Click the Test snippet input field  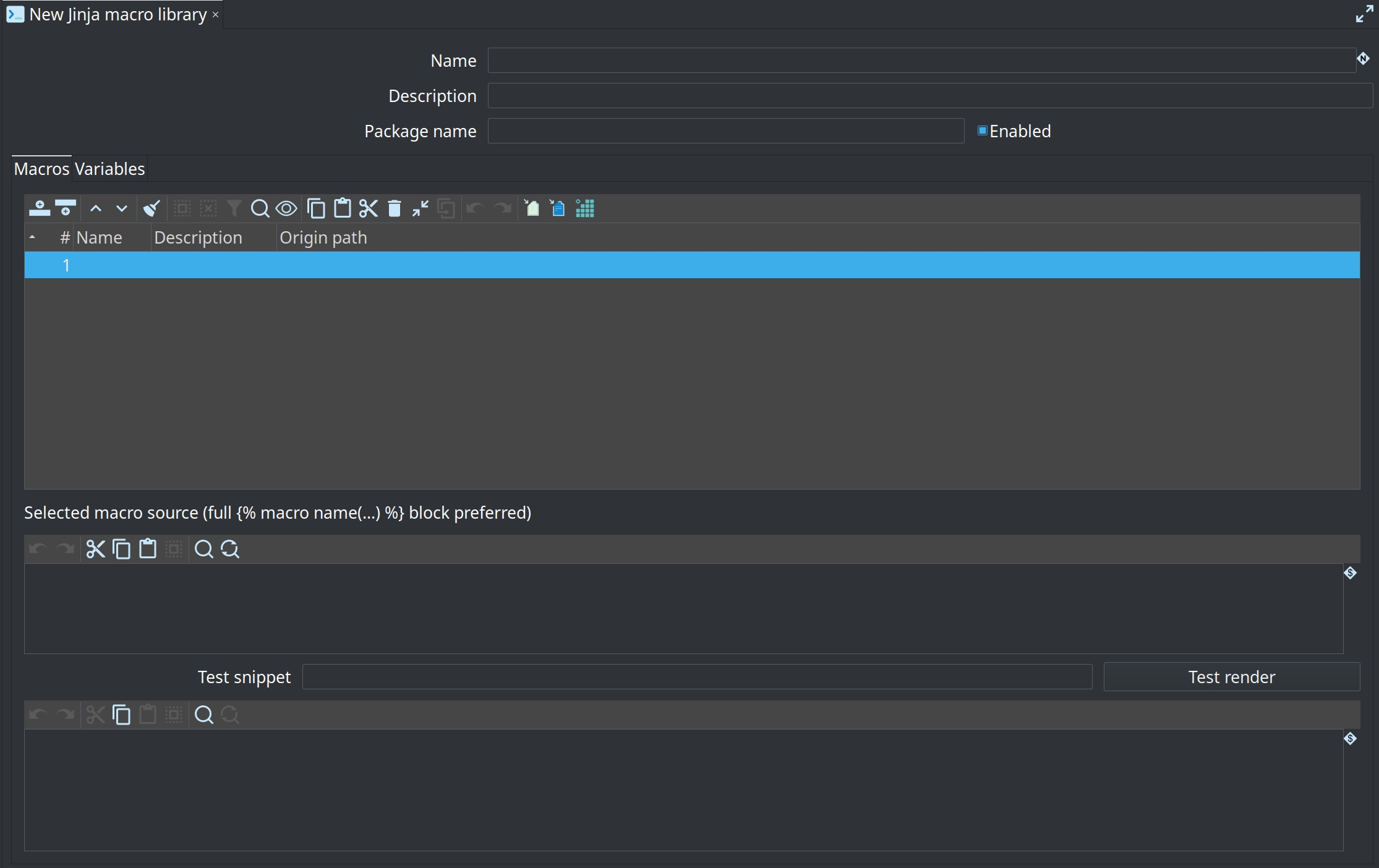697,677
